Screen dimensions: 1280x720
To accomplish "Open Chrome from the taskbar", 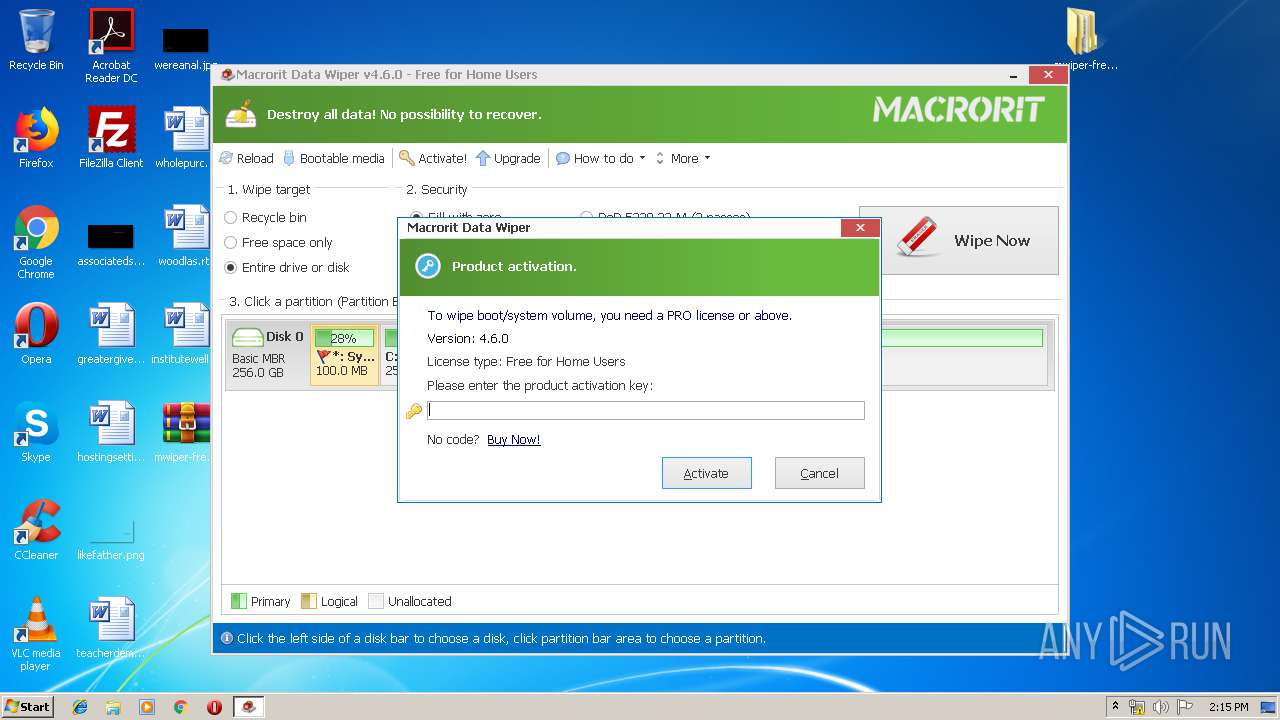I will point(181,707).
